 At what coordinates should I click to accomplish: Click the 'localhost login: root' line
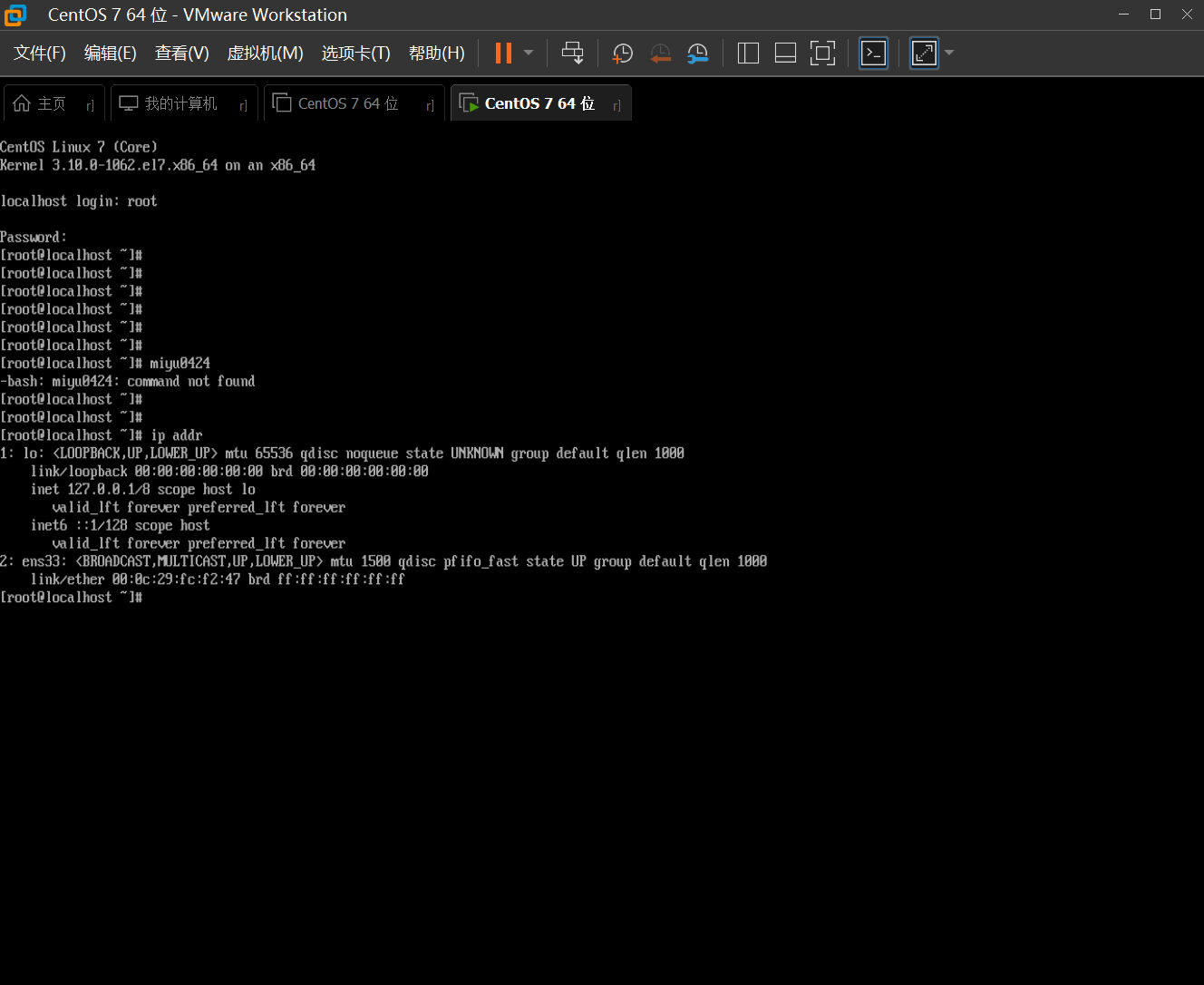pos(79,201)
